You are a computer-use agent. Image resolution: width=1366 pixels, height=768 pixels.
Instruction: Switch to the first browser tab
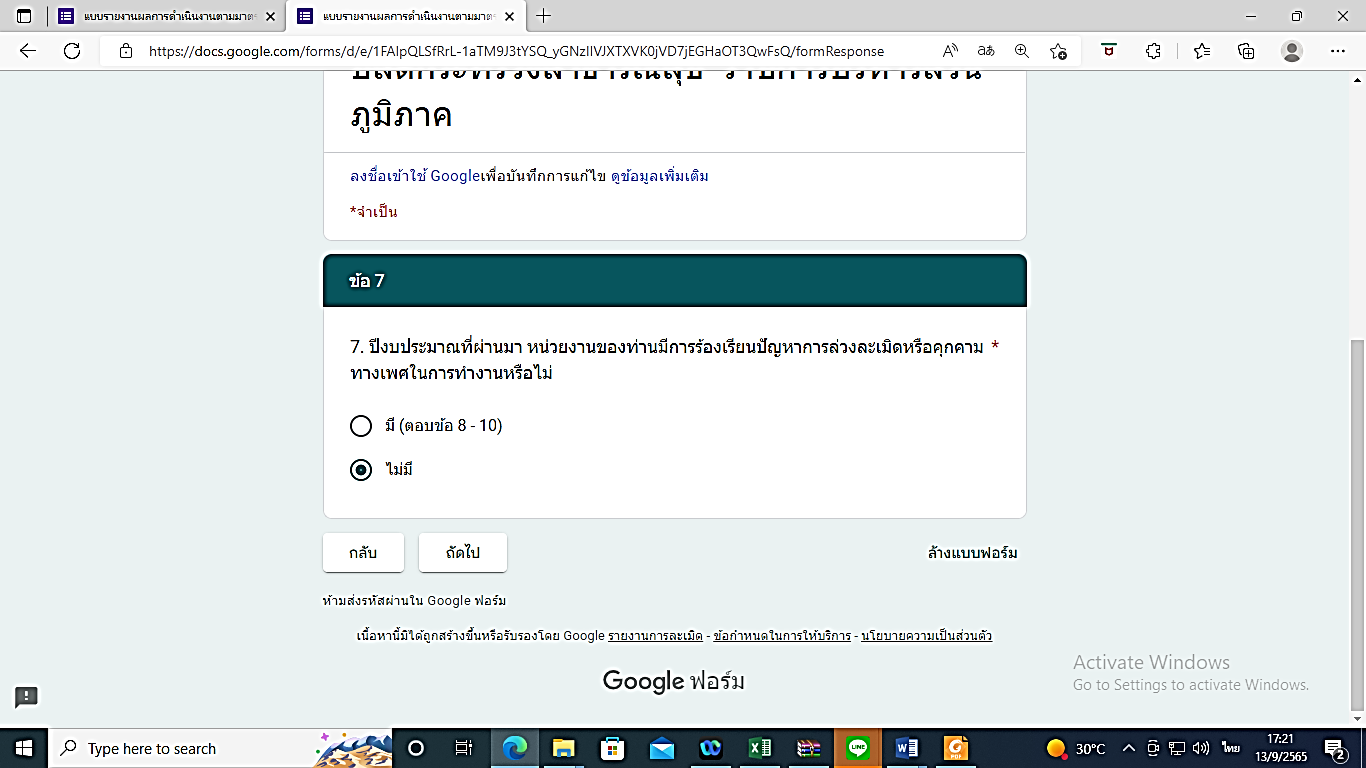[x=166, y=16]
